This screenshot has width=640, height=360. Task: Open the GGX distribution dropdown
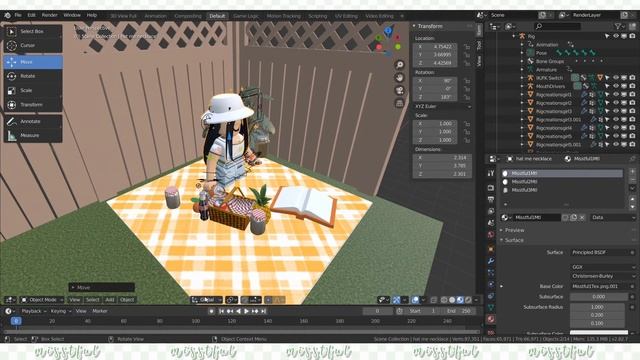pyautogui.click(x=603, y=267)
